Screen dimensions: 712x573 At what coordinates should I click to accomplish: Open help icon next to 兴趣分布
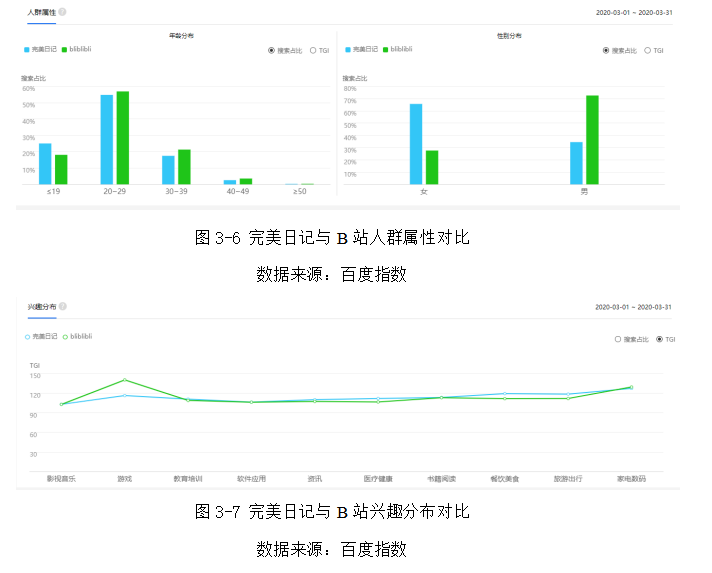click(x=63, y=306)
